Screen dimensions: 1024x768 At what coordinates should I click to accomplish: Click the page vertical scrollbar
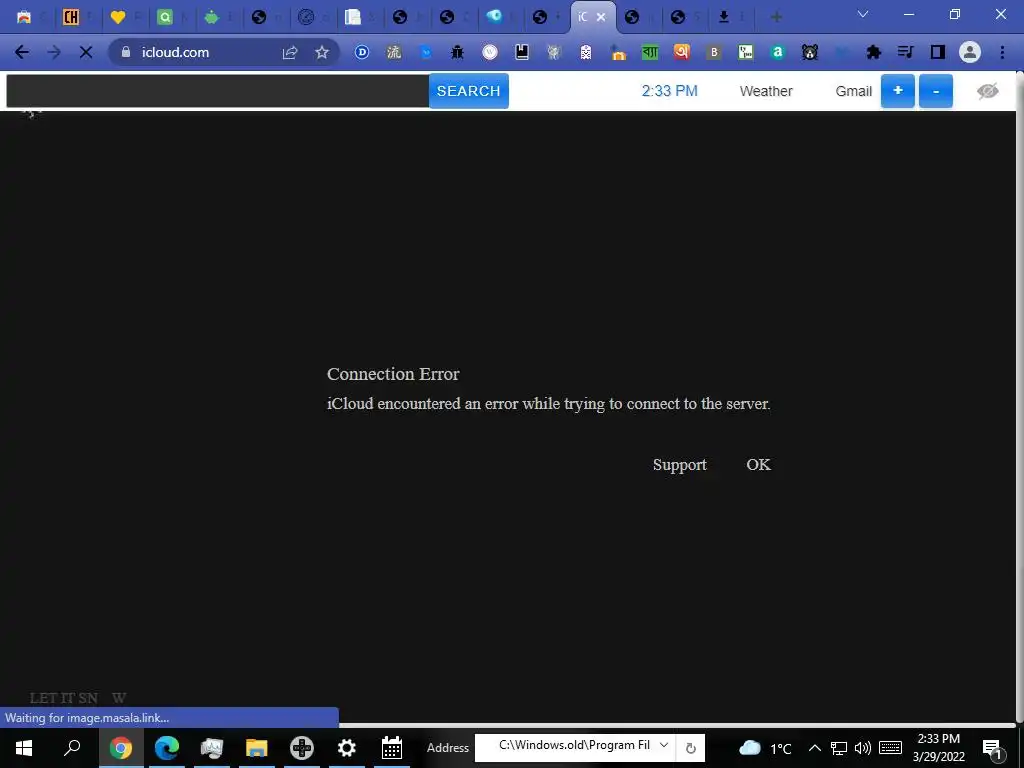[x=1020, y=398]
